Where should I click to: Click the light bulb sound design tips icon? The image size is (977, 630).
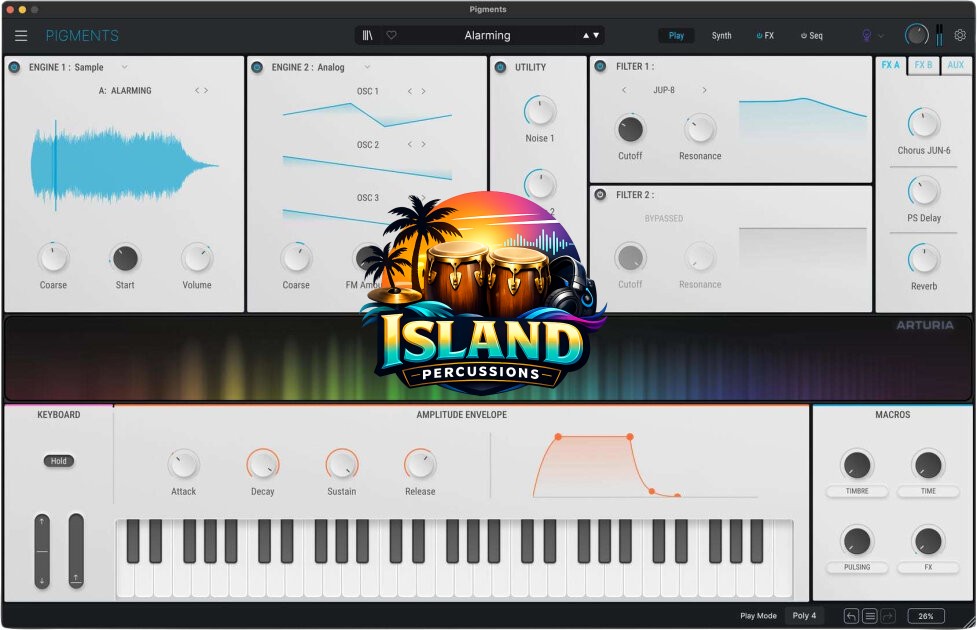pyautogui.click(x=866, y=36)
